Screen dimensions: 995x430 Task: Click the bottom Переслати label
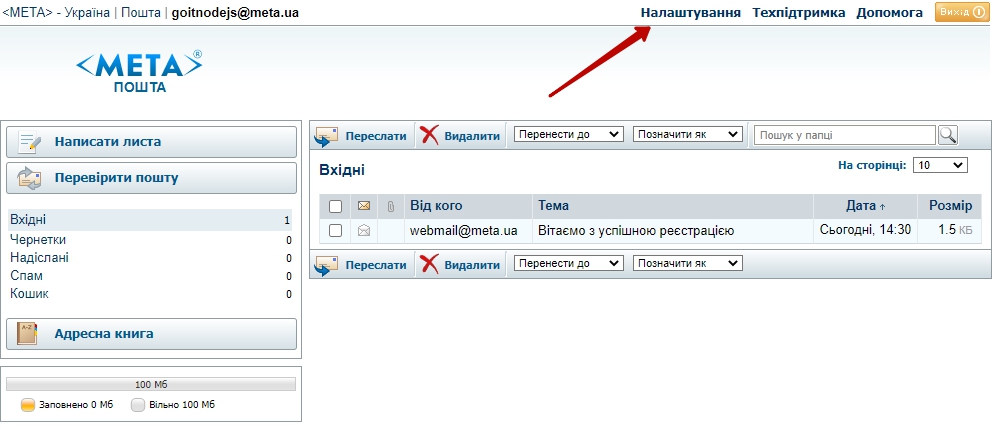pyautogui.click(x=376, y=264)
